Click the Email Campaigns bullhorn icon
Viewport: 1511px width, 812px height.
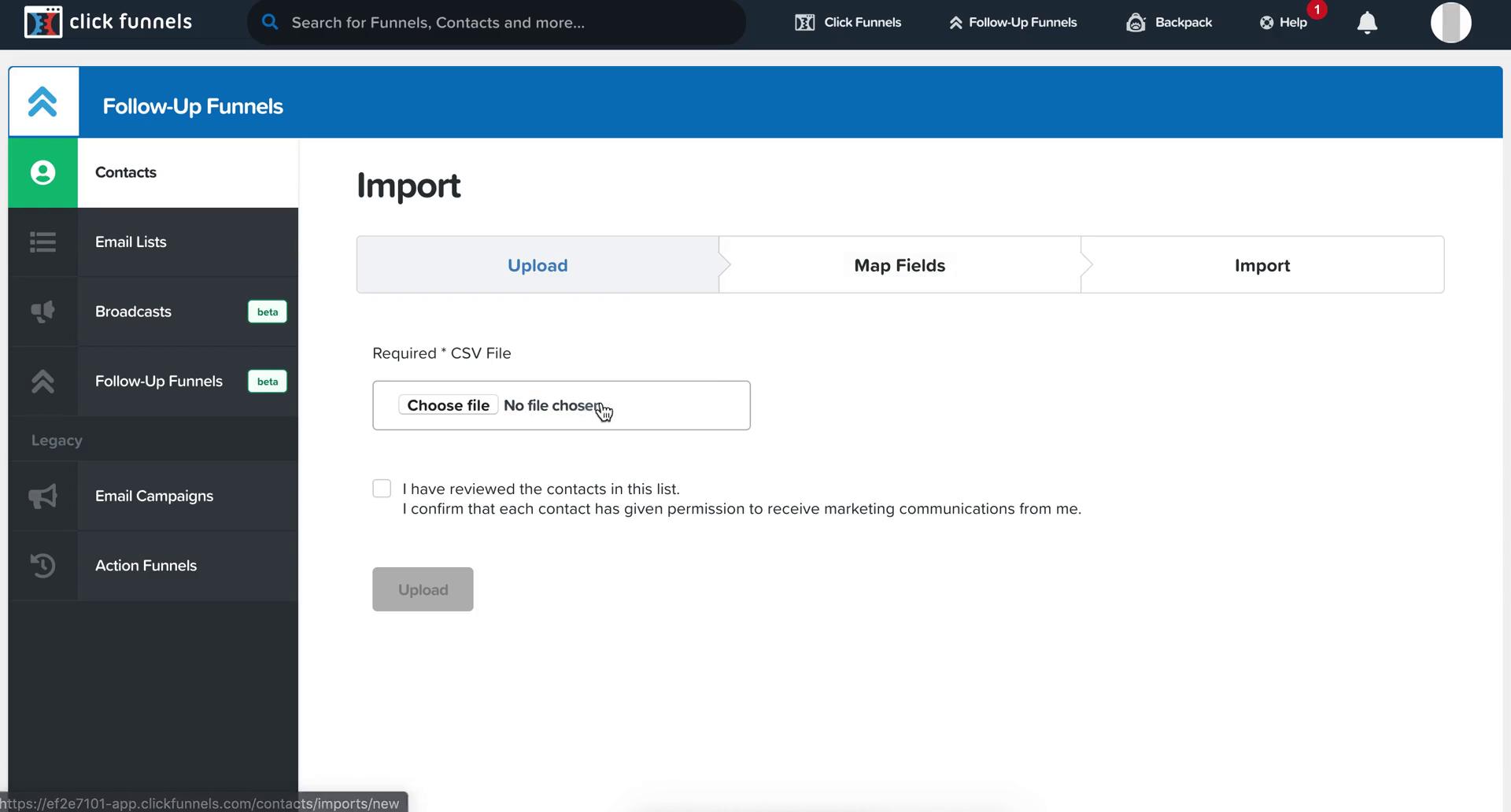(x=42, y=496)
